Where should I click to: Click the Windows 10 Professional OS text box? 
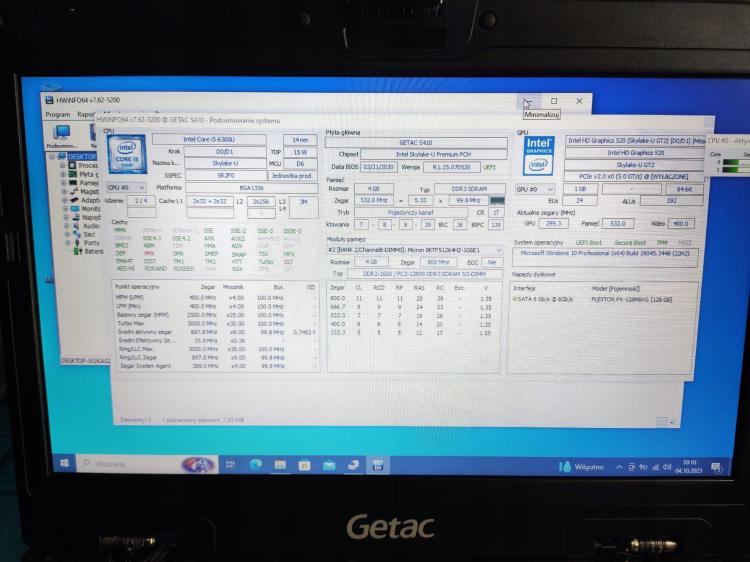pyautogui.click(x=605, y=257)
